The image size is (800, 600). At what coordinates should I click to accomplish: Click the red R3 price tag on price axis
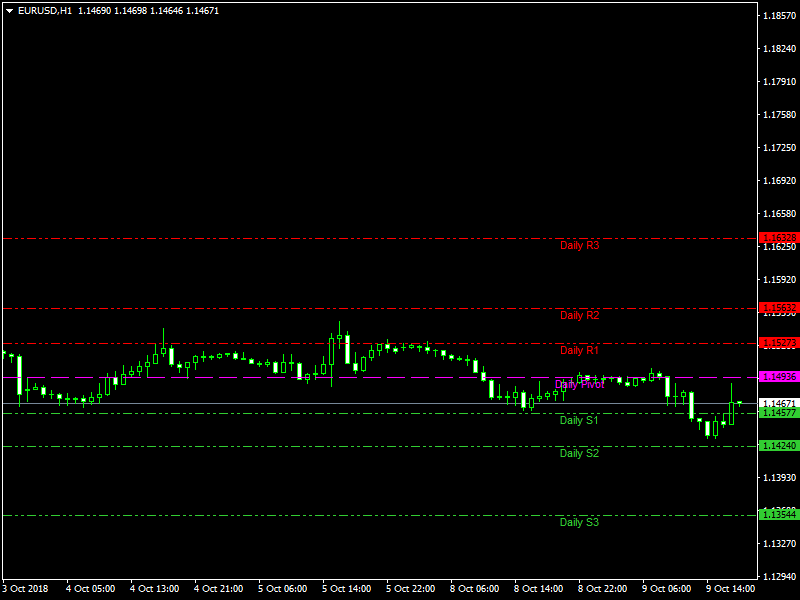779,238
